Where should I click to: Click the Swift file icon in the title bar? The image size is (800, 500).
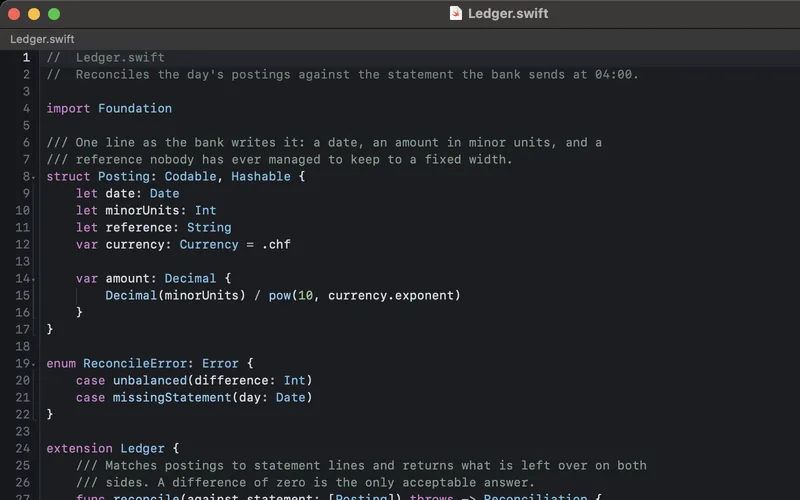(x=456, y=13)
